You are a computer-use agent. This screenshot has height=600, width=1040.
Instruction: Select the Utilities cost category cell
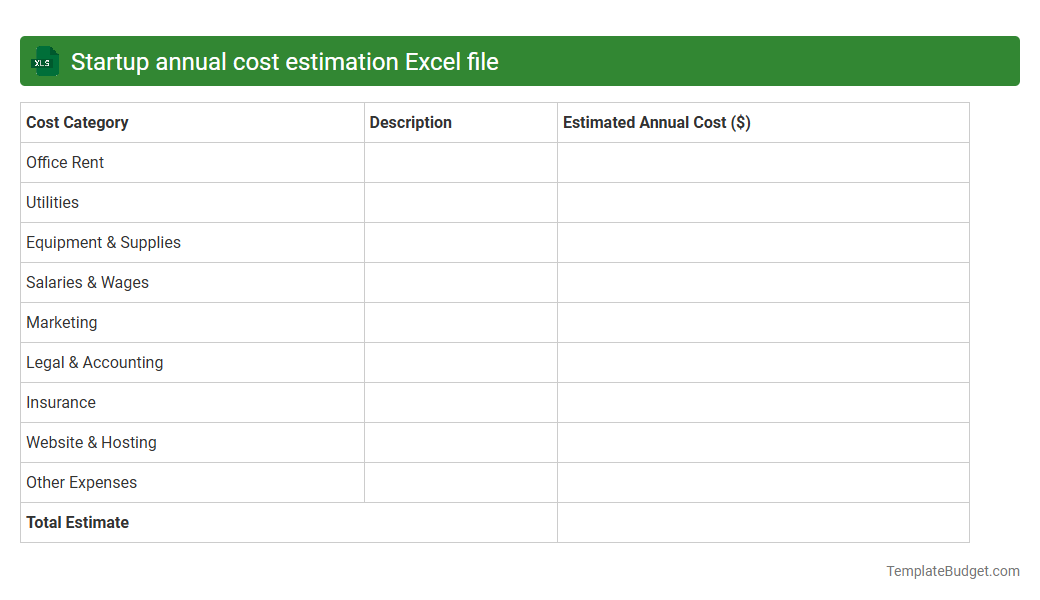coord(52,202)
